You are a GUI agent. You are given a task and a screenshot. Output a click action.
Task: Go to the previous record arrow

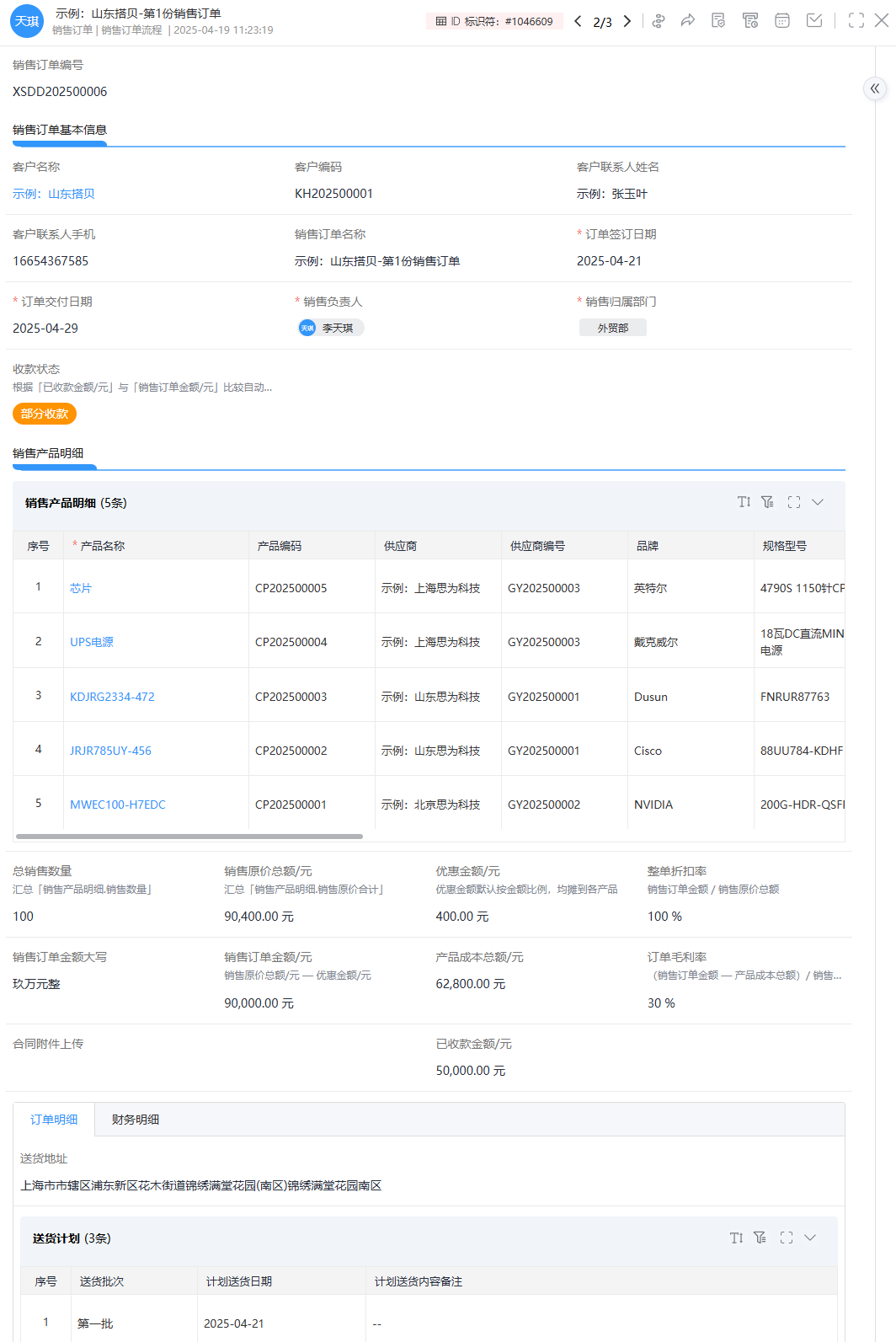click(x=578, y=21)
